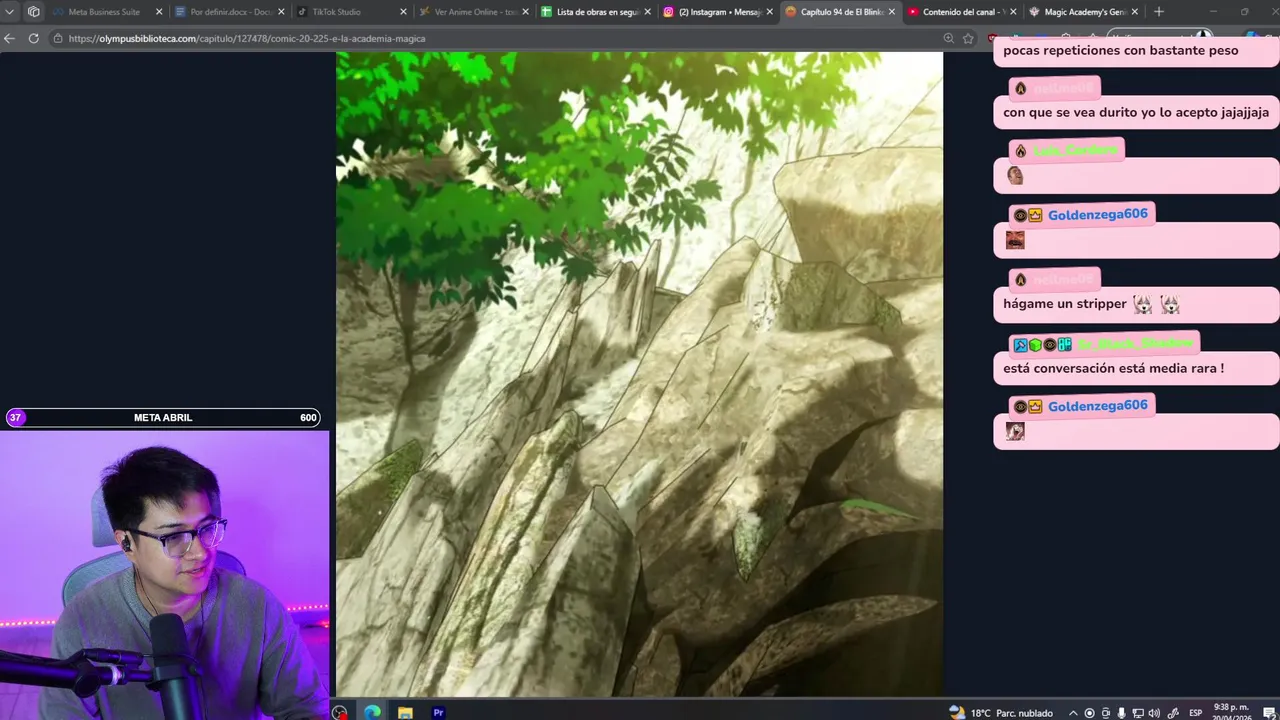Open the zoom magnifier in address bar

[x=949, y=38]
